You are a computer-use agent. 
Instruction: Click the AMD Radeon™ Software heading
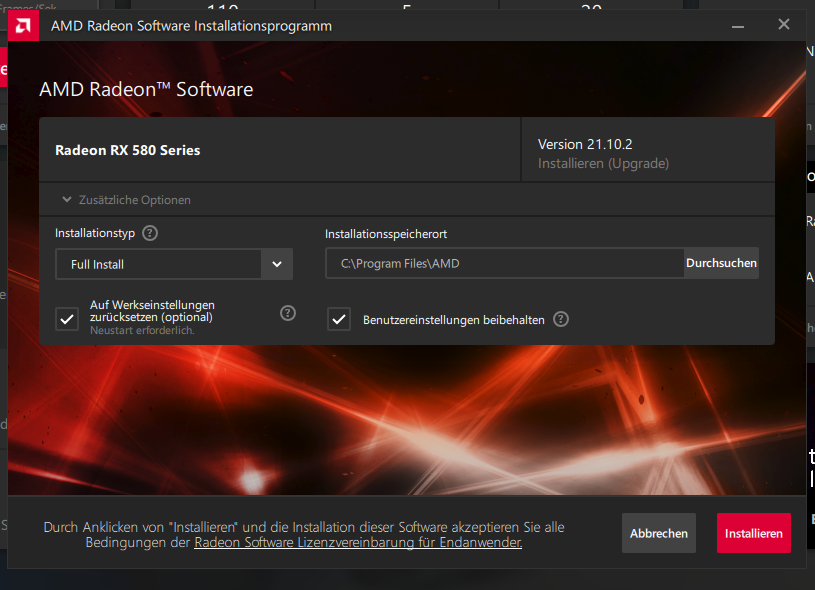coord(147,89)
